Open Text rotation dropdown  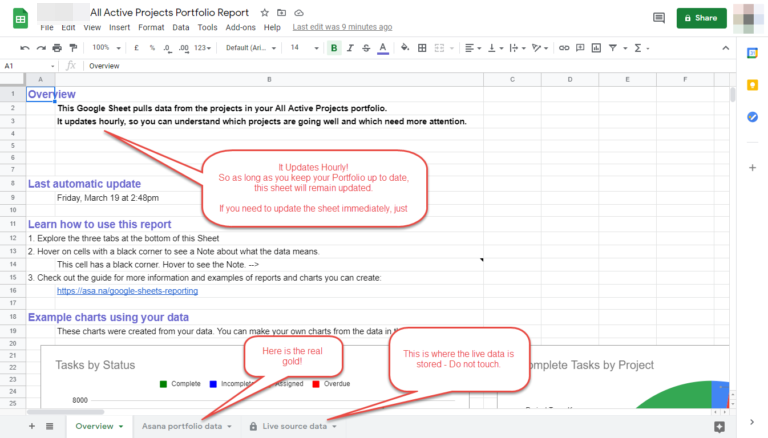(540, 48)
